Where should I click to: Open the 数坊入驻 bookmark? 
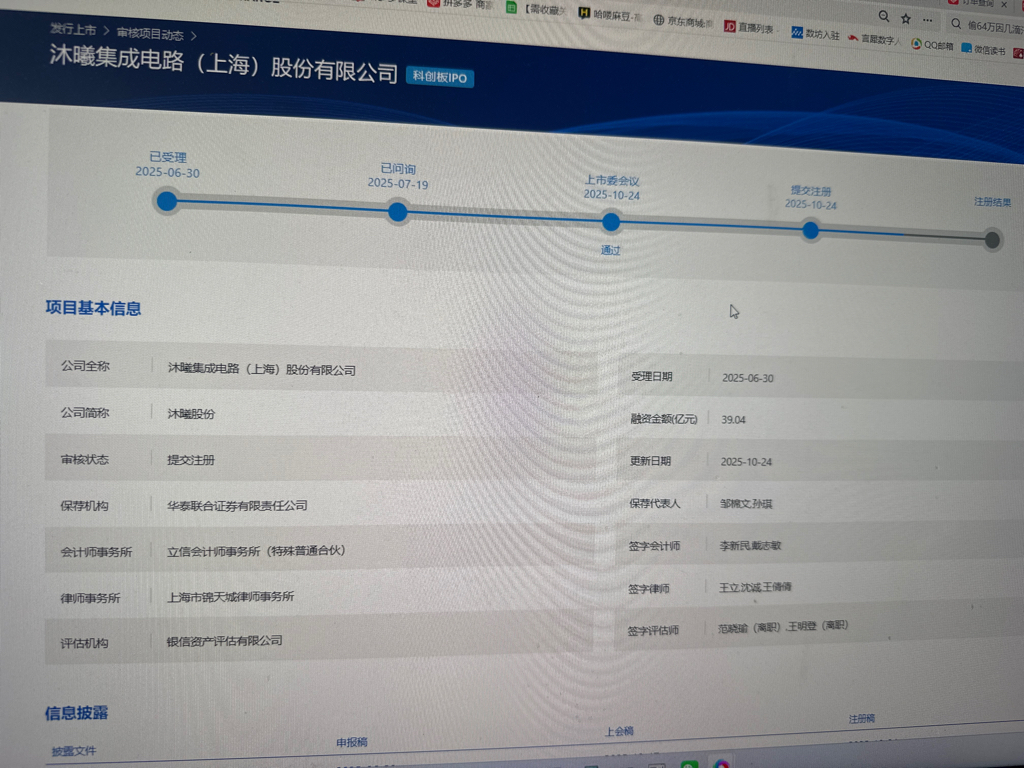click(x=815, y=33)
